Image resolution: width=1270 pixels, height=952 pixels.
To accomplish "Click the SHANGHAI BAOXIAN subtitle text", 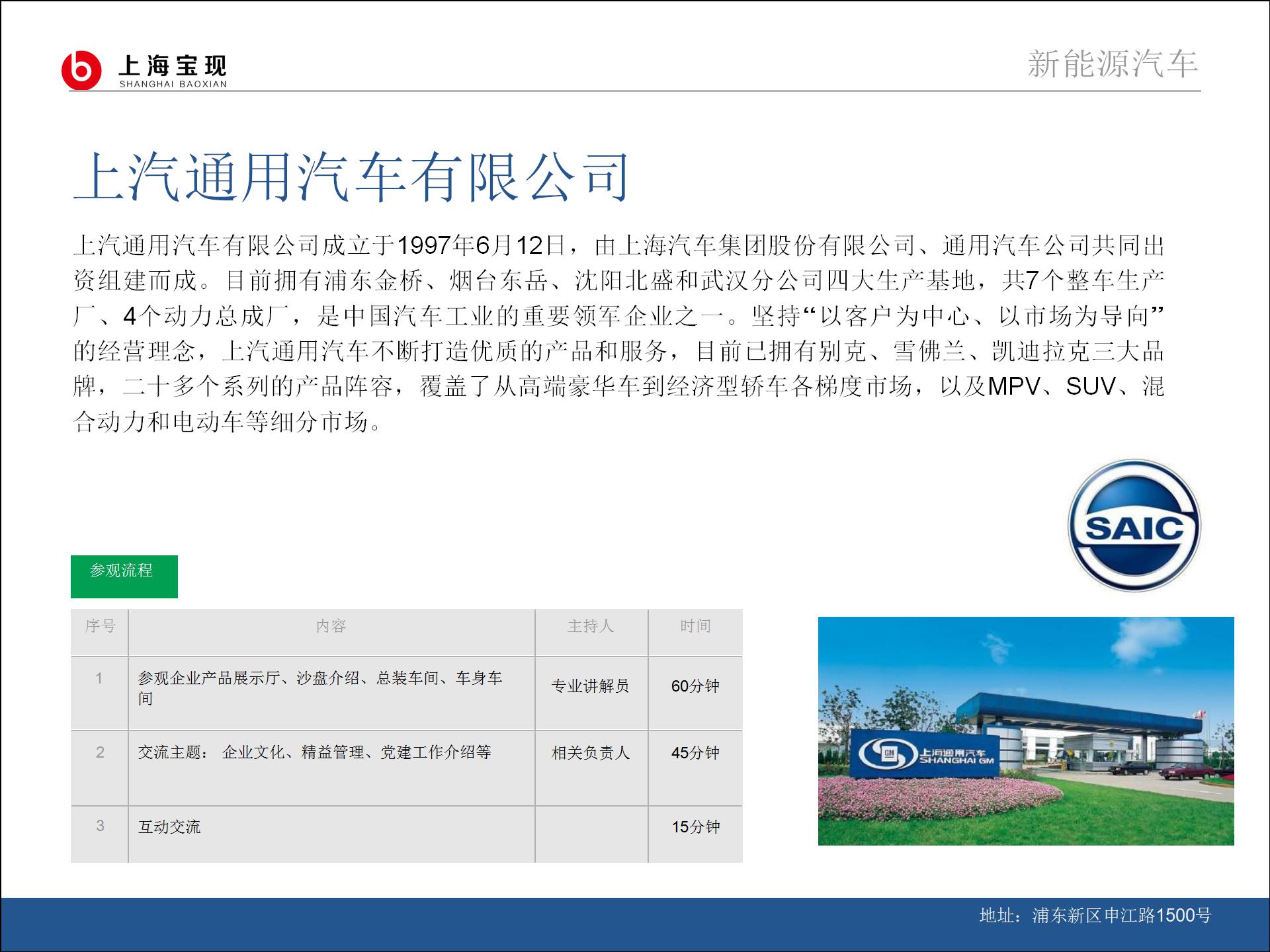I will tap(173, 84).
